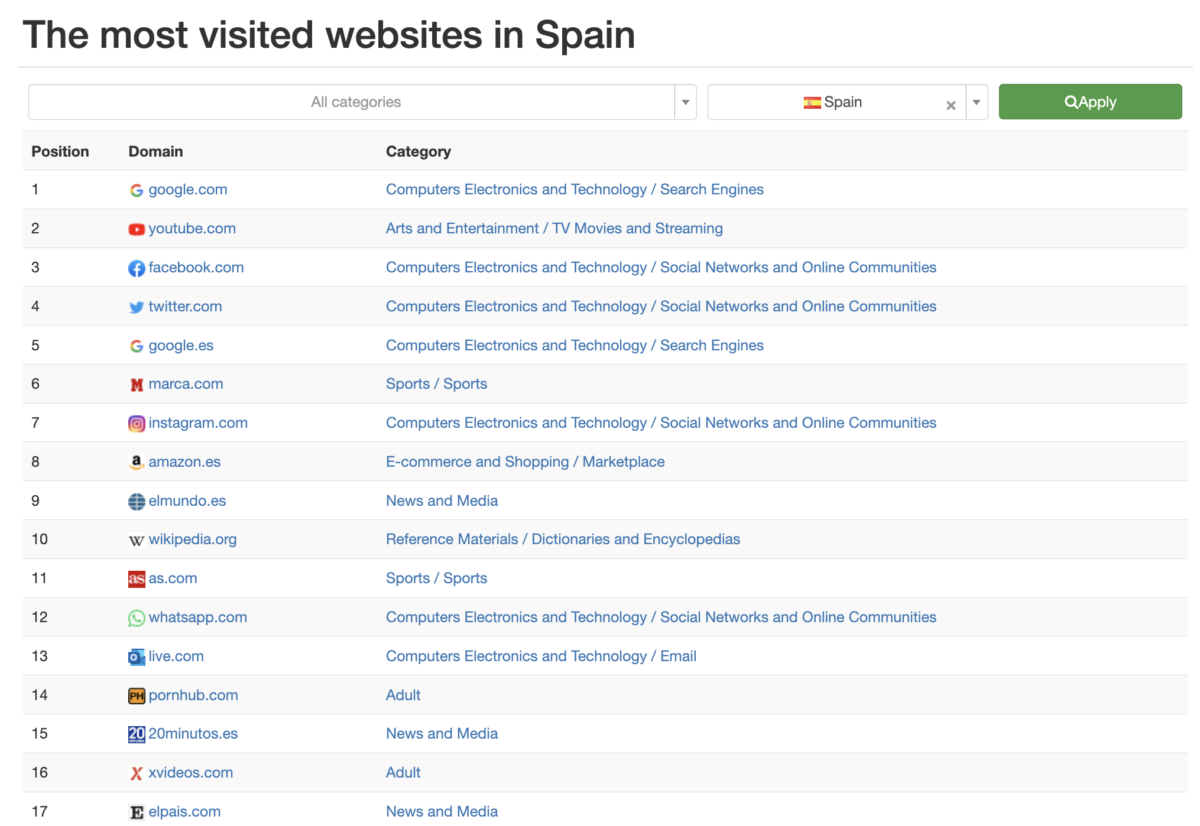Open elmundo.es's News and Media category

(x=442, y=501)
